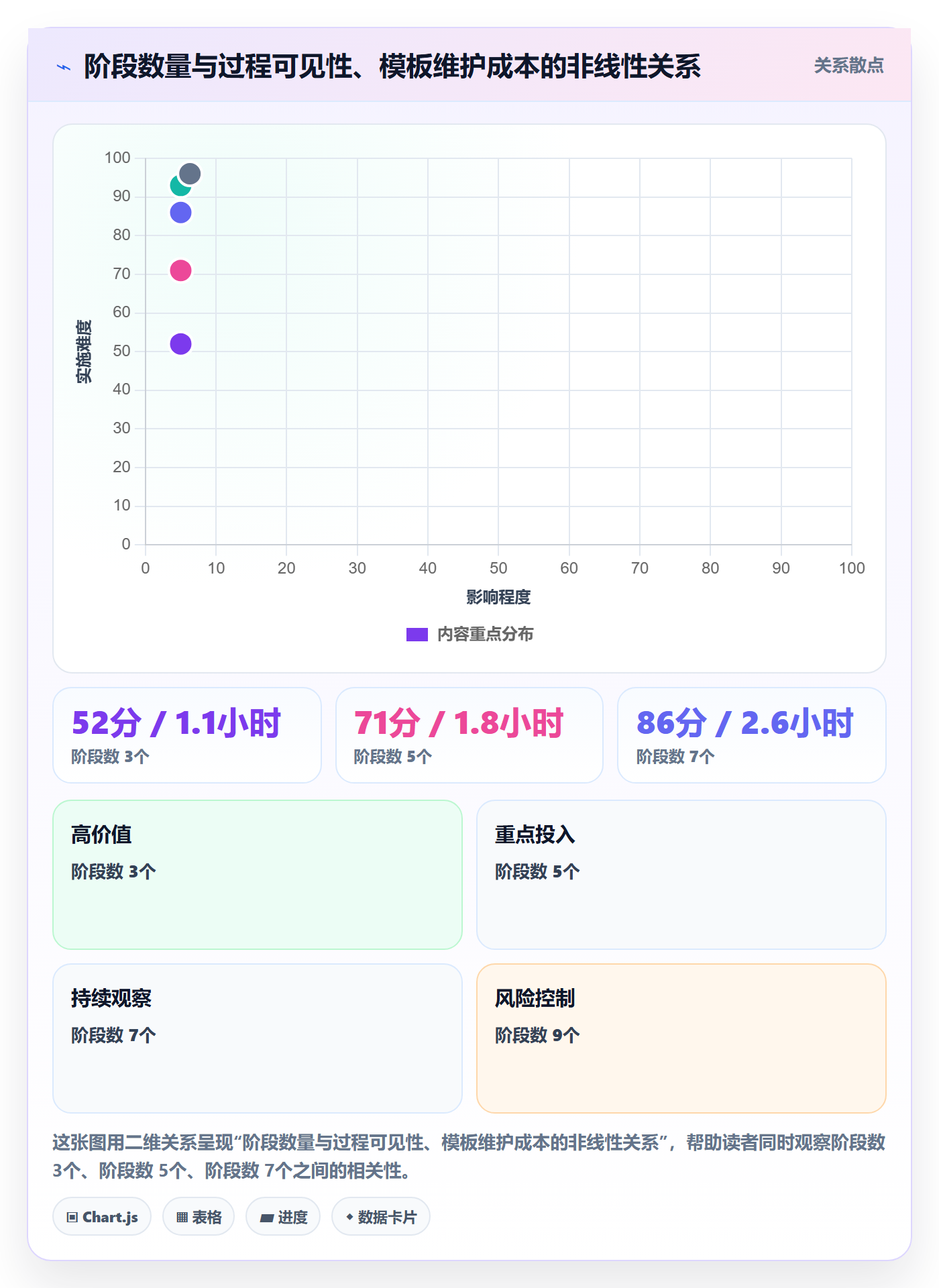This screenshot has width=939, height=1288.
Task: Click the 数据卡片 tag chip
Action: tap(381, 1217)
